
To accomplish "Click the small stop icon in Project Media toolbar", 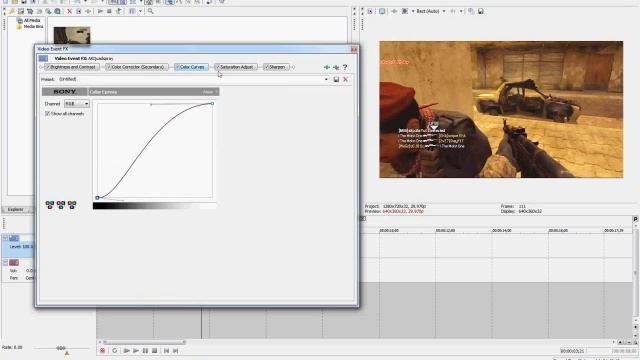I will pos(109,11).
